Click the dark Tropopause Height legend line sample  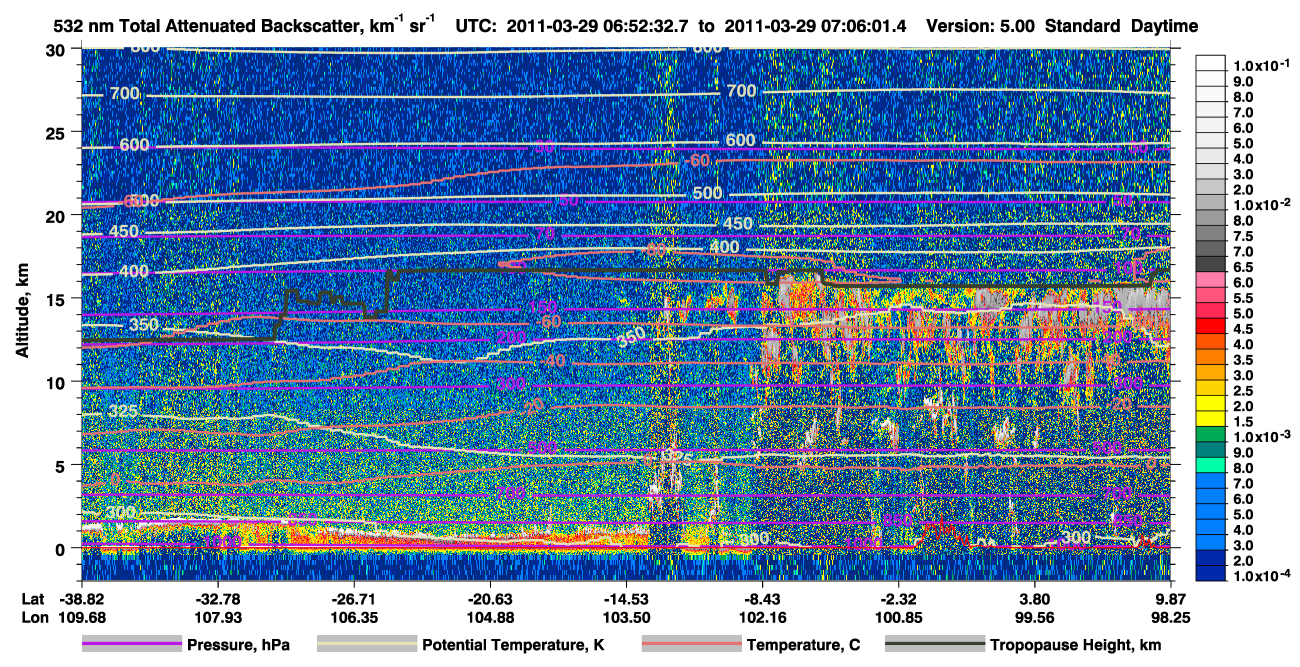[x=935, y=645]
